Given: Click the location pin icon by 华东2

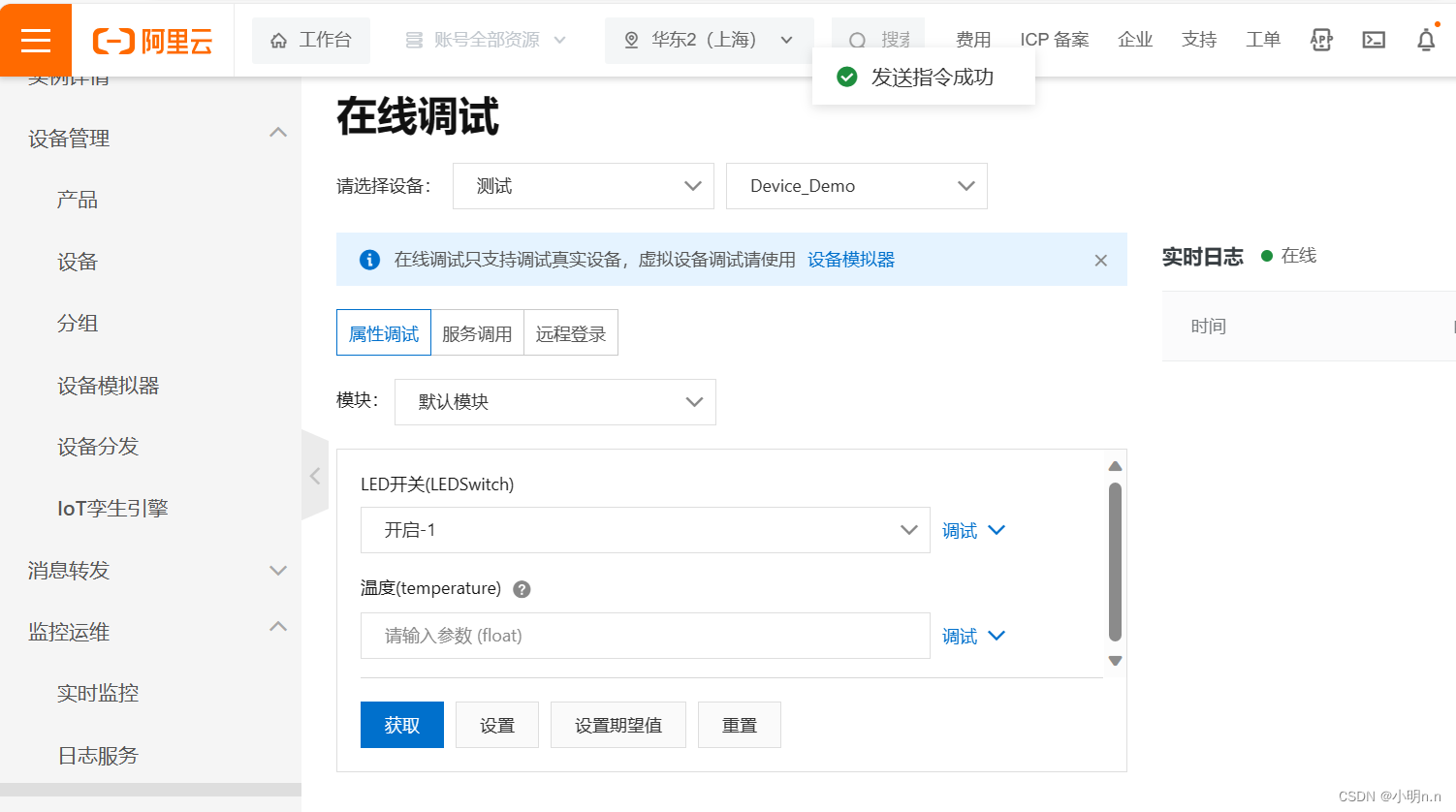Looking at the screenshot, I should point(631,40).
